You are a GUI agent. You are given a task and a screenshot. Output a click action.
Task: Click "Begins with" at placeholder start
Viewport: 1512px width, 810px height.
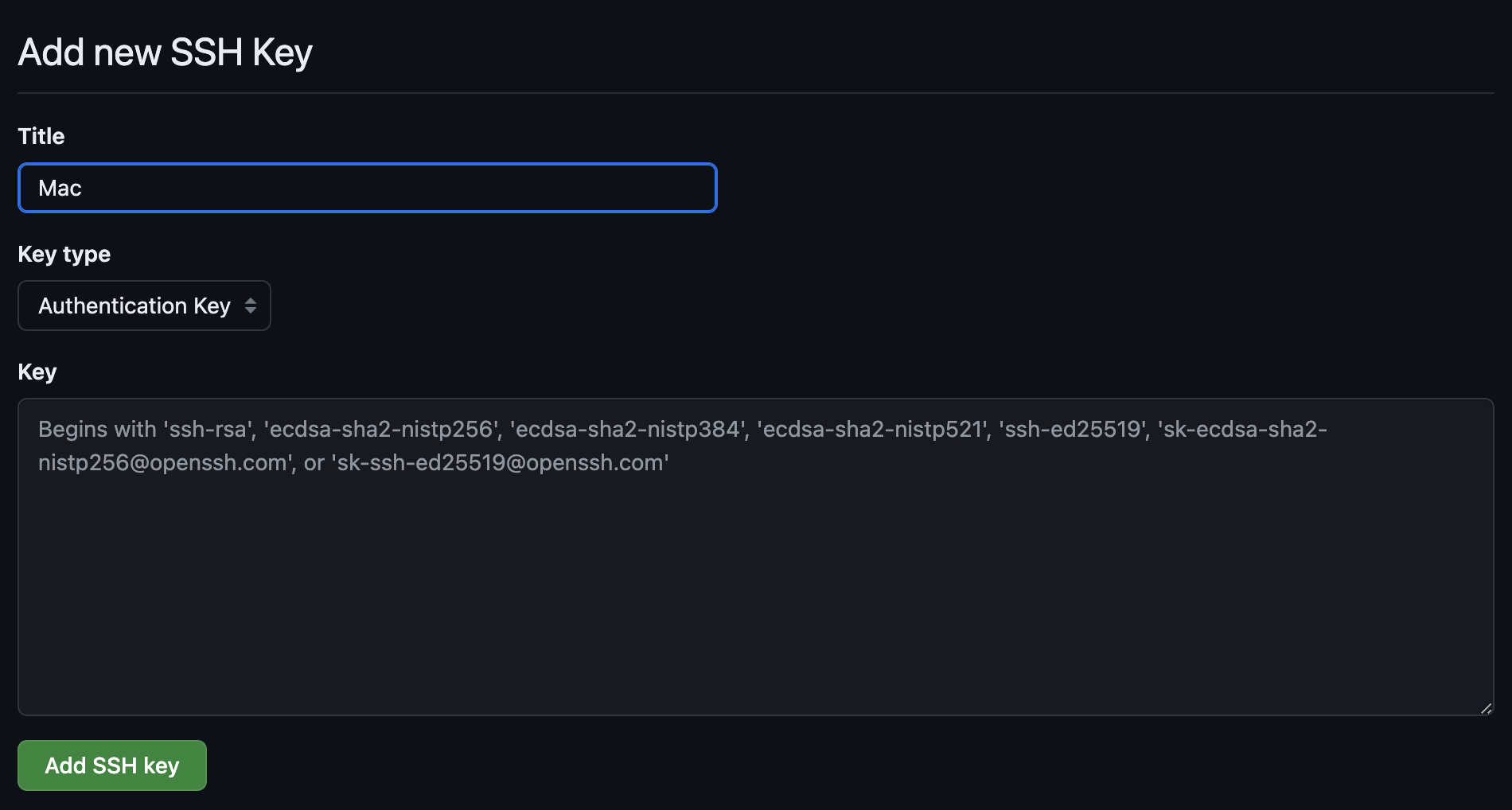[97, 430]
